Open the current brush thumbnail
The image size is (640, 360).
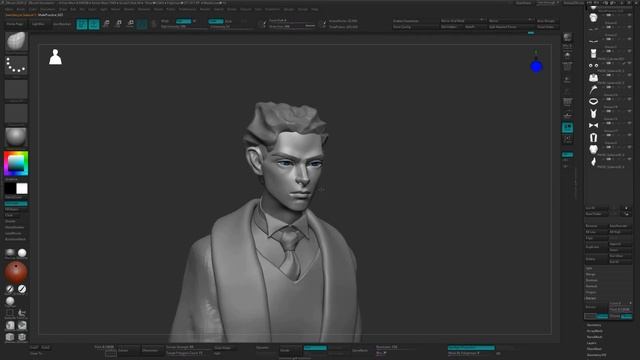[16, 41]
